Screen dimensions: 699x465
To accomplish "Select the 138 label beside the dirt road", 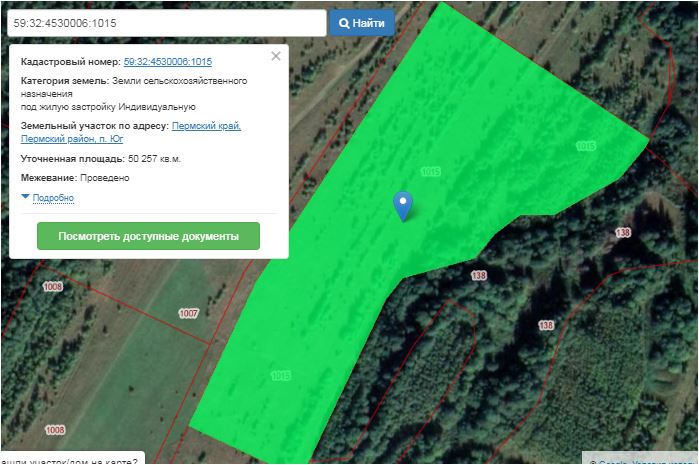I will [x=624, y=232].
